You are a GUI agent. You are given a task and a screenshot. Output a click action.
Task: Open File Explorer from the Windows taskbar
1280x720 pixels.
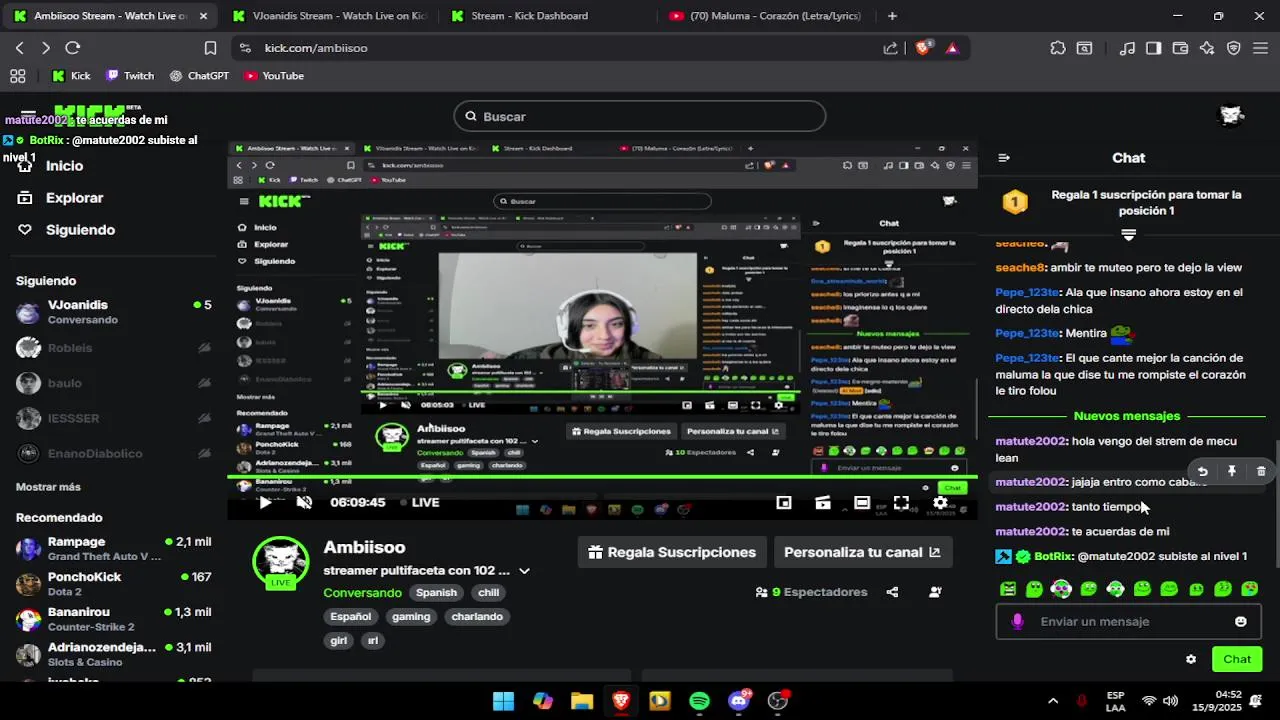coord(582,701)
